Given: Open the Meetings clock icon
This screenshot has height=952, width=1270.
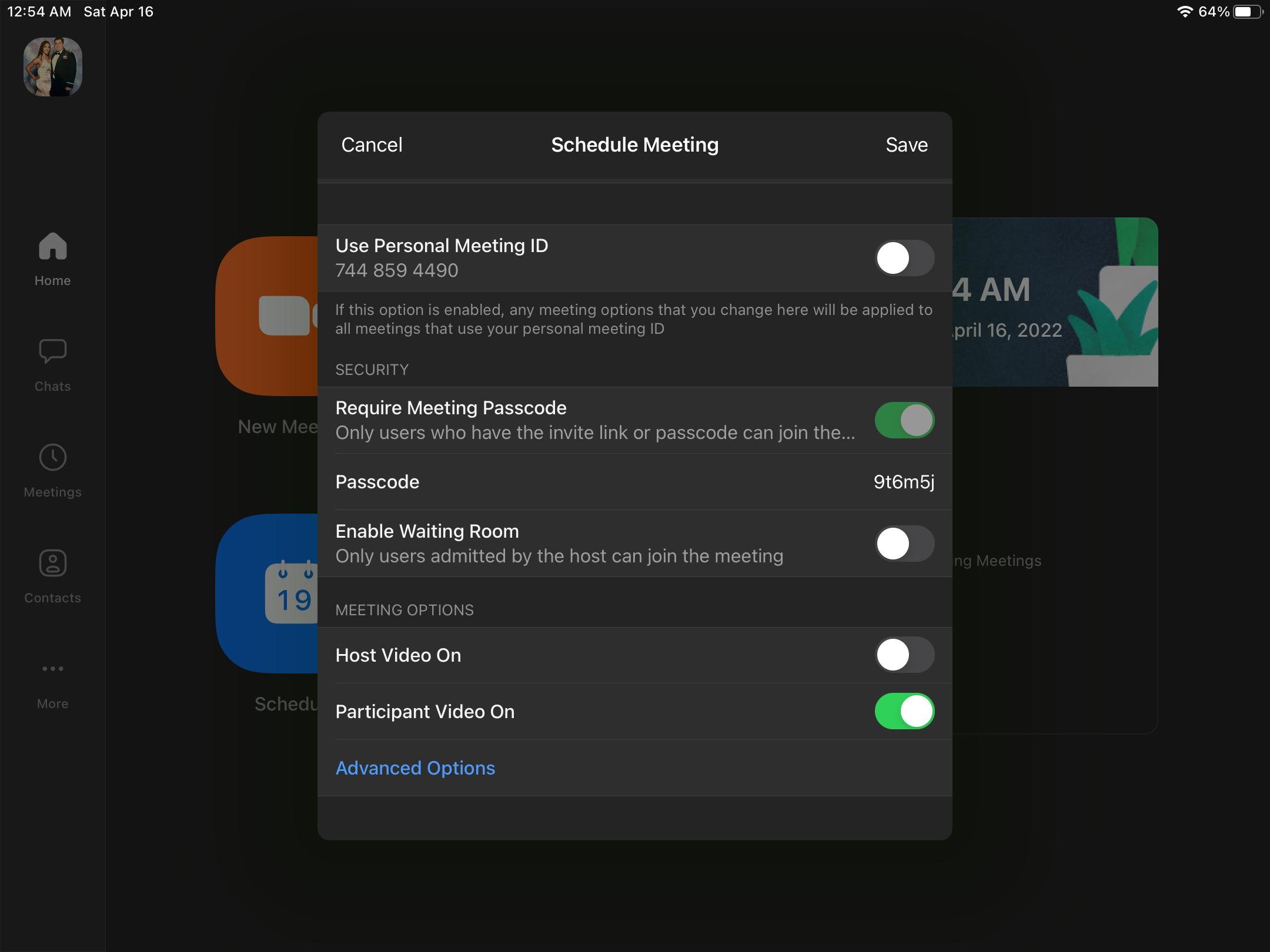Looking at the screenshot, I should point(53,458).
